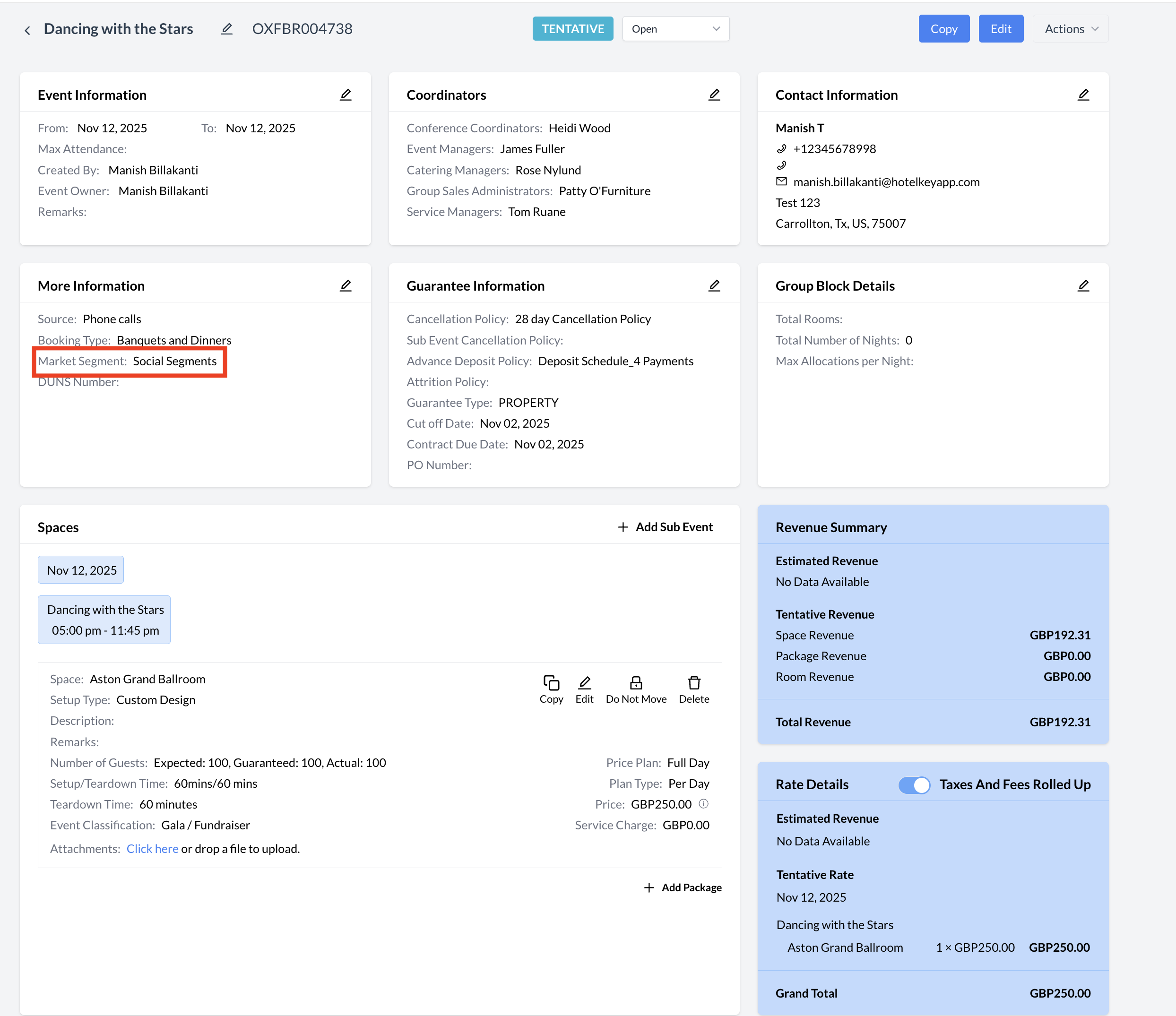Edit the event name with pencil icon
Screen dimensions: 1176x1016
tap(226, 29)
